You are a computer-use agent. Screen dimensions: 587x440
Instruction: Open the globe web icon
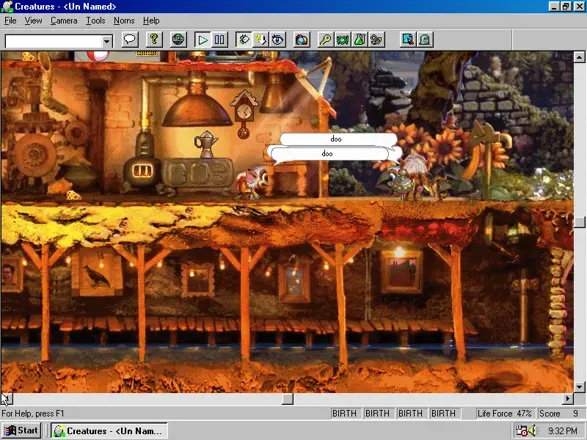178,39
